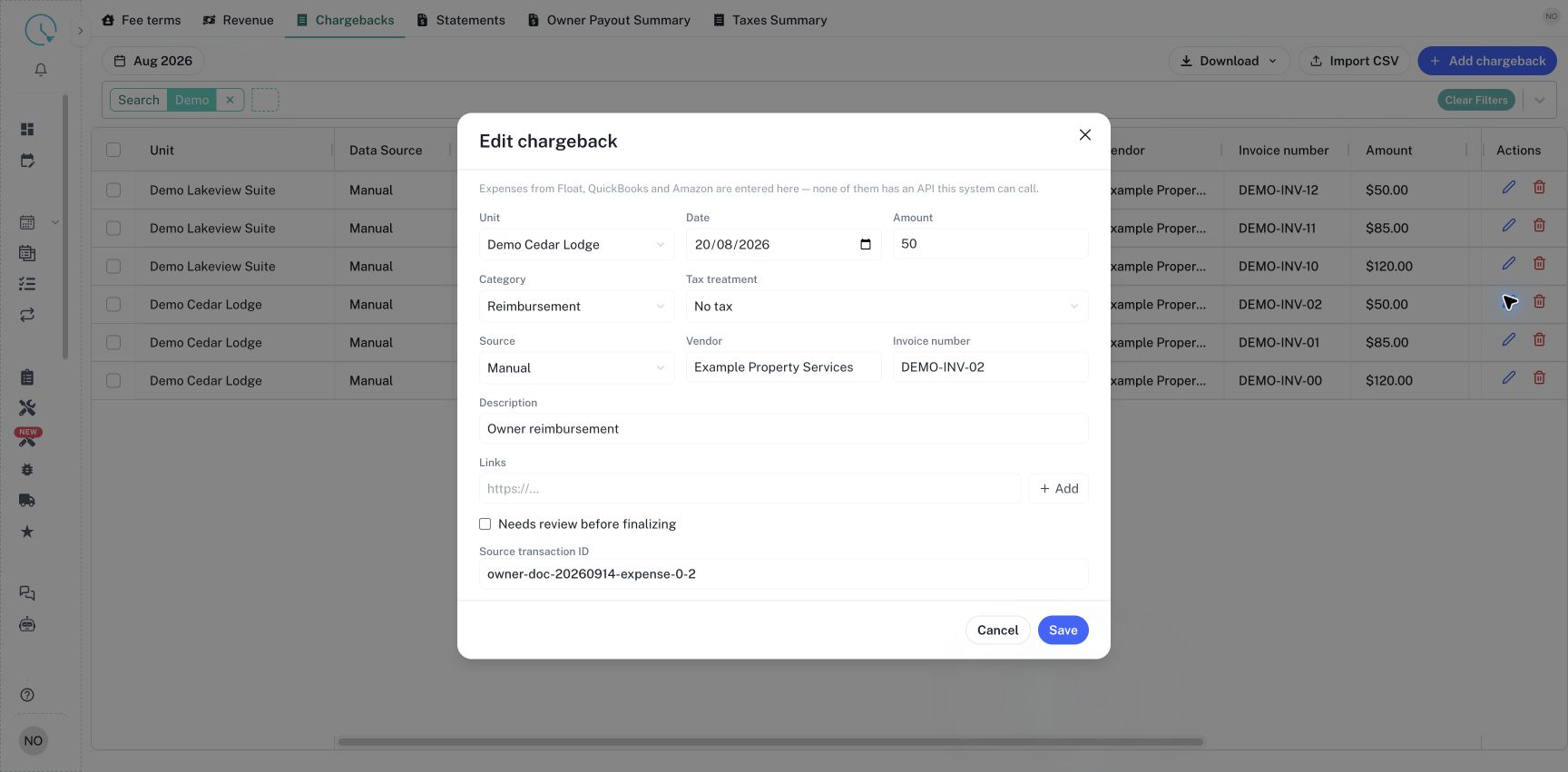Image resolution: width=1568 pixels, height=772 pixels.
Task: Select first Demo Cedar Lodge row checkbox
Action: tap(113, 304)
